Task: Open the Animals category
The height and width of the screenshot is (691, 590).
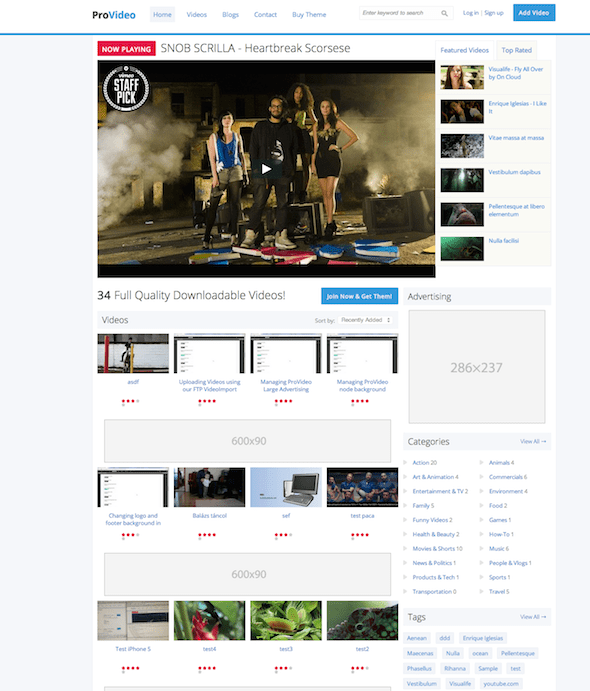Action: click(x=501, y=463)
